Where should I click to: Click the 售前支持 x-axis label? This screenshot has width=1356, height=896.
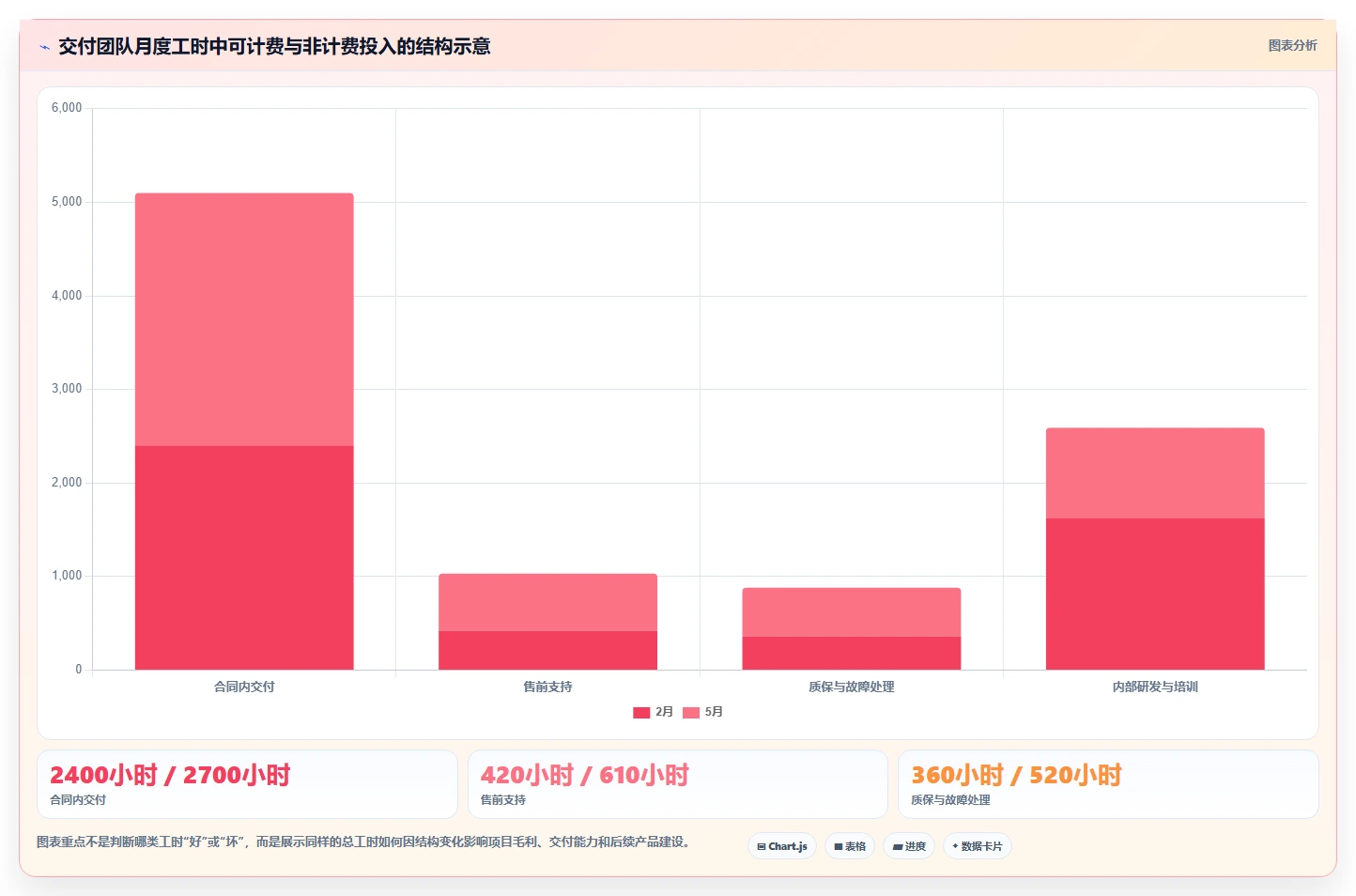pos(547,687)
